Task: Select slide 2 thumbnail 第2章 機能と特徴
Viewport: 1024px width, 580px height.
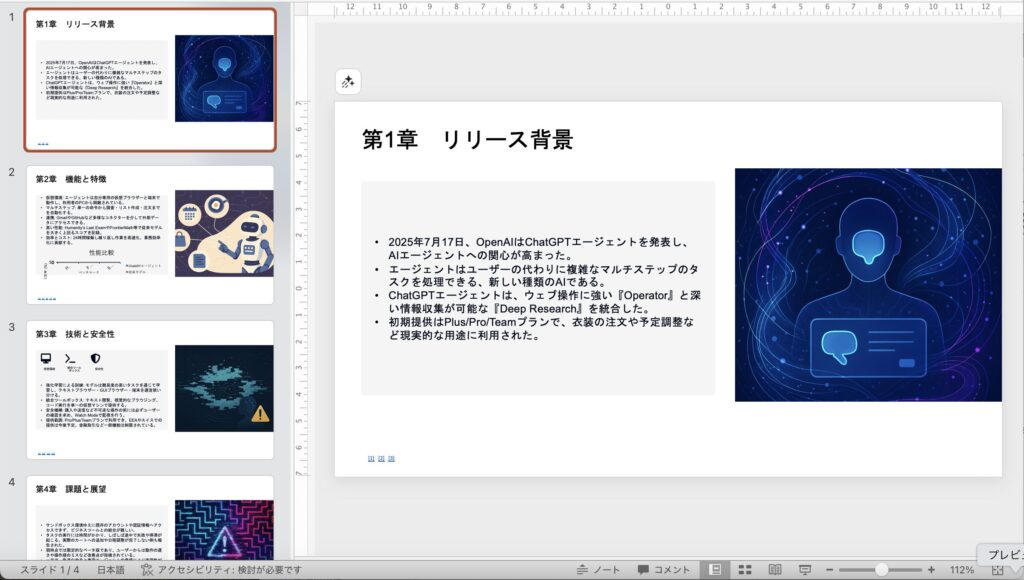Action: (x=150, y=234)
